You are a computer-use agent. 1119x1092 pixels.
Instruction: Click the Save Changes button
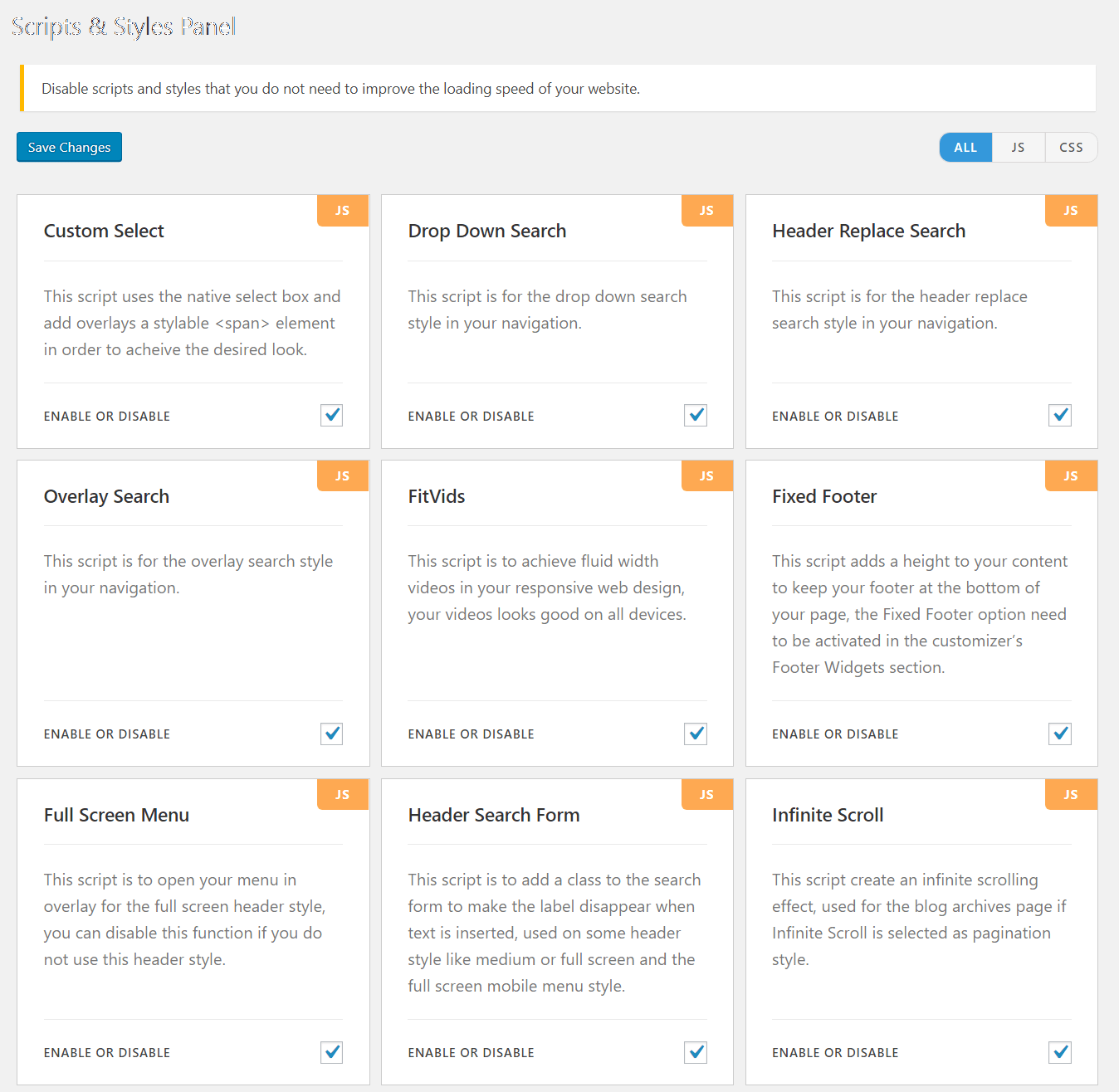coord(69,147)
